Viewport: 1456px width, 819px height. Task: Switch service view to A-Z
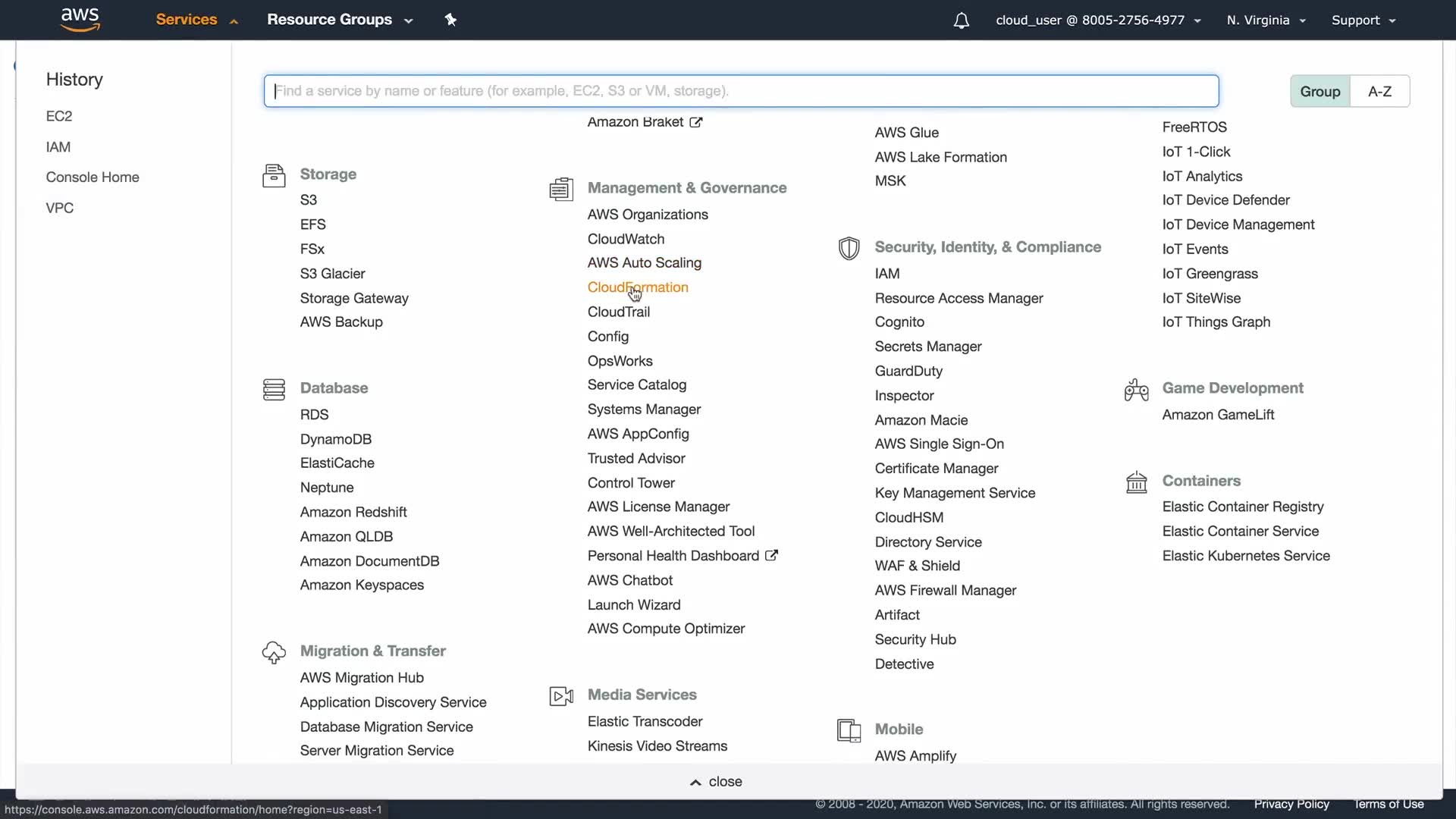tap(1379, 91)
